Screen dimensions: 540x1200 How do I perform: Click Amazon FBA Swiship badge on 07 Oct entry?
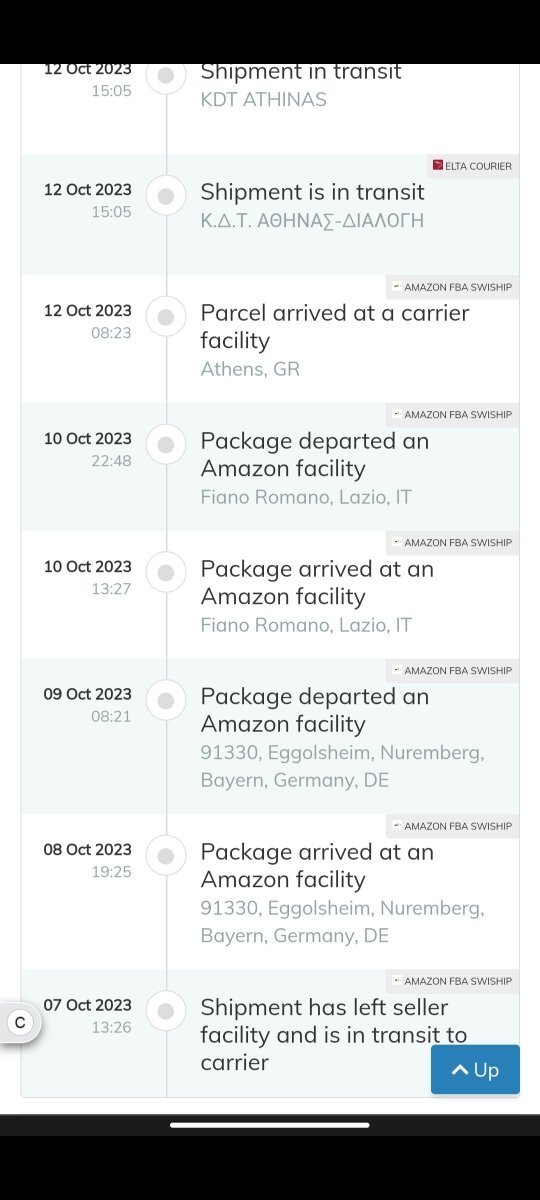point(452,981)
